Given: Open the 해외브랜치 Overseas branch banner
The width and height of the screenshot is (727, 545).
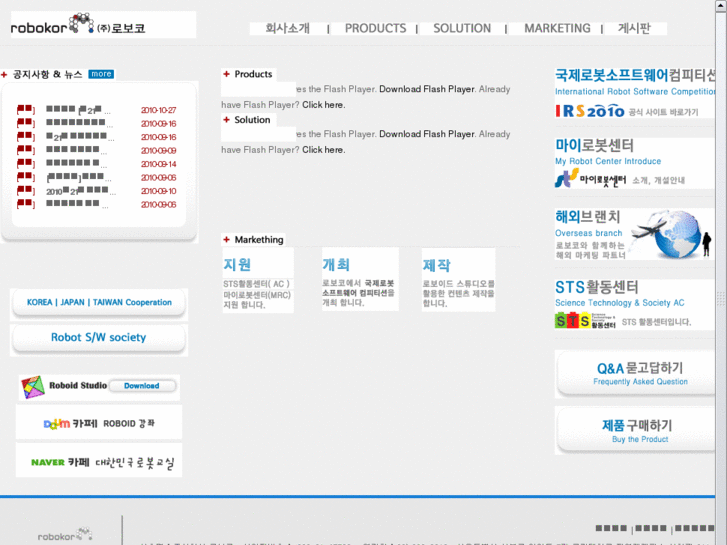Looking at the screenshot, I should 635,234.
